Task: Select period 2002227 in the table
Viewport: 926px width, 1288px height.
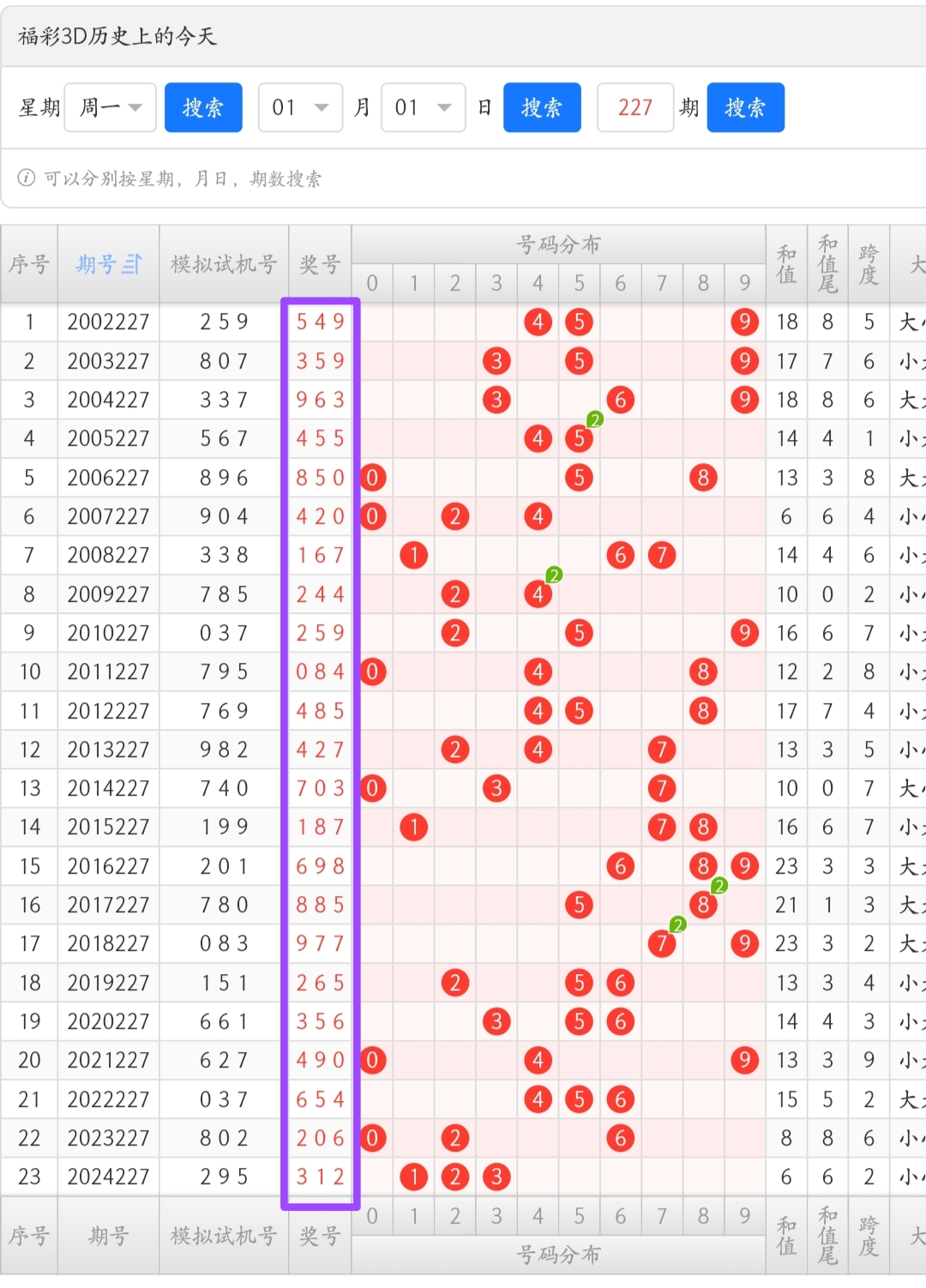Action: point(108,322)
